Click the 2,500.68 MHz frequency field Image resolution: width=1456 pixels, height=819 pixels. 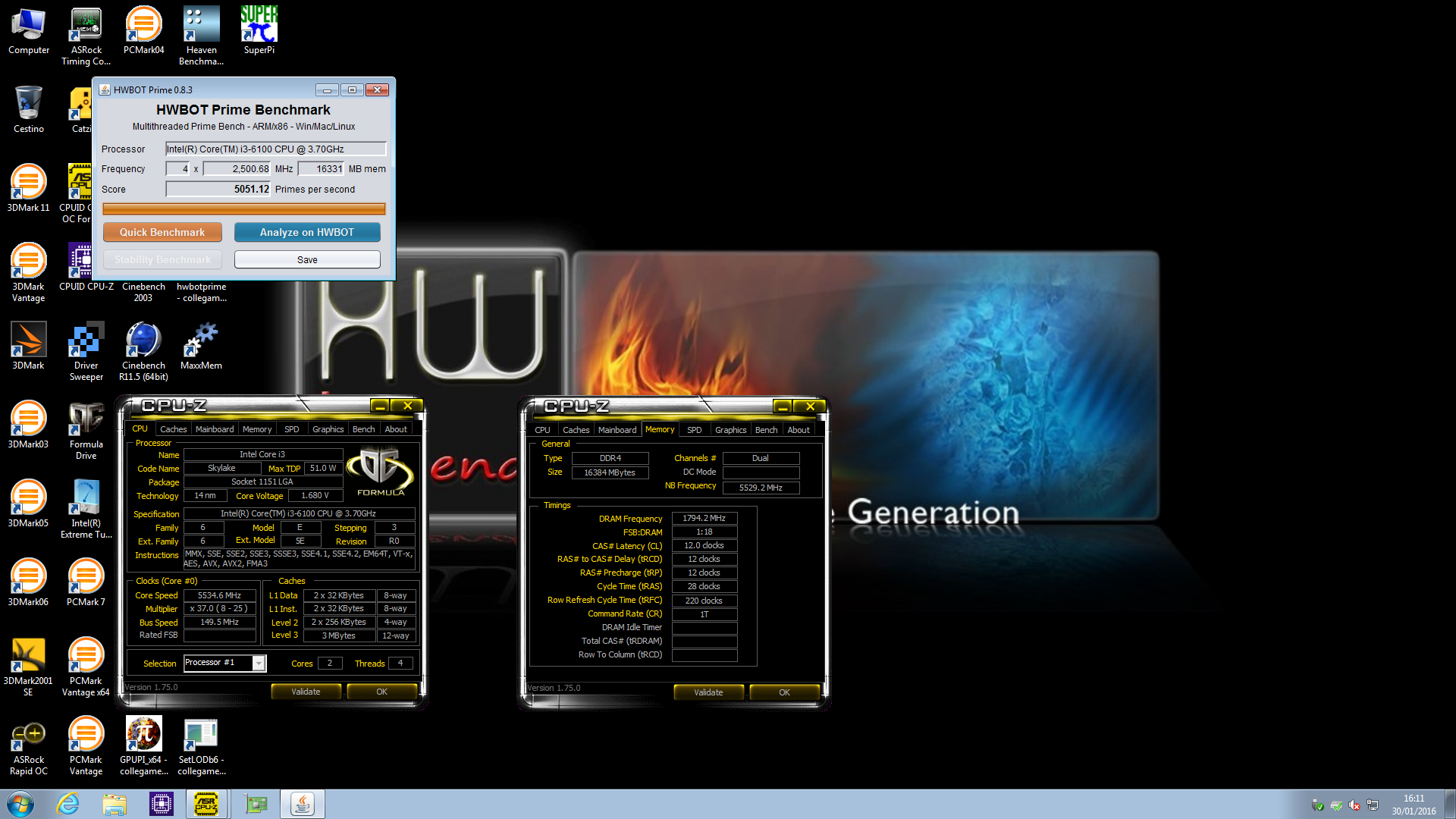point(237,169)
